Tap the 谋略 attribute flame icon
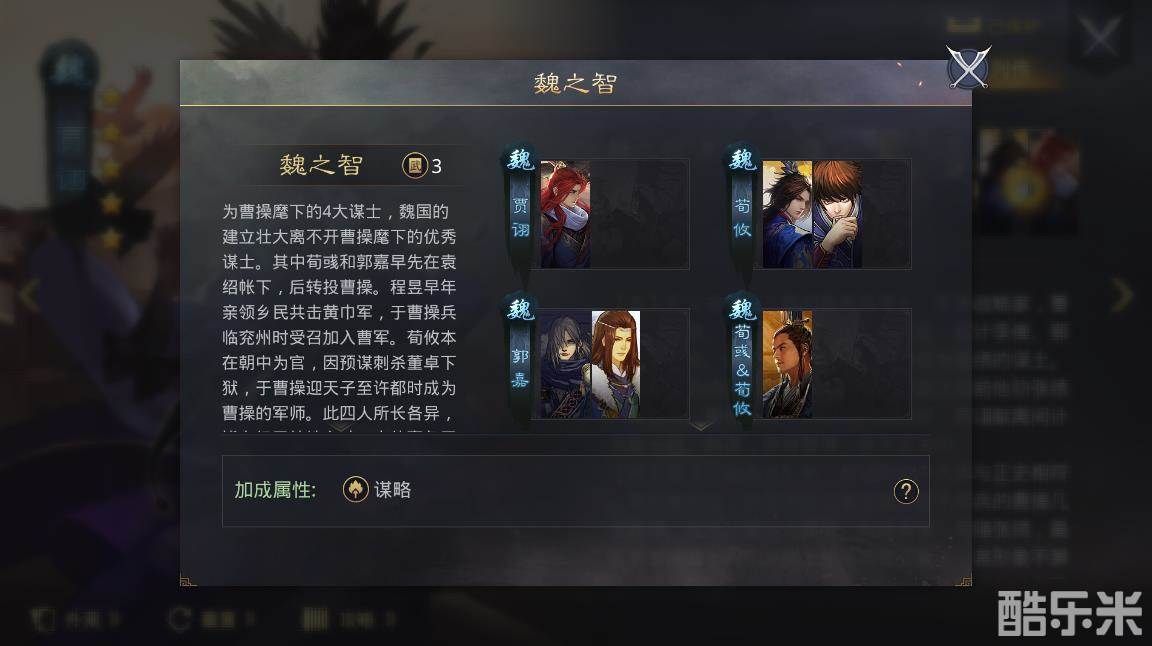 click(x=356, y=489)
